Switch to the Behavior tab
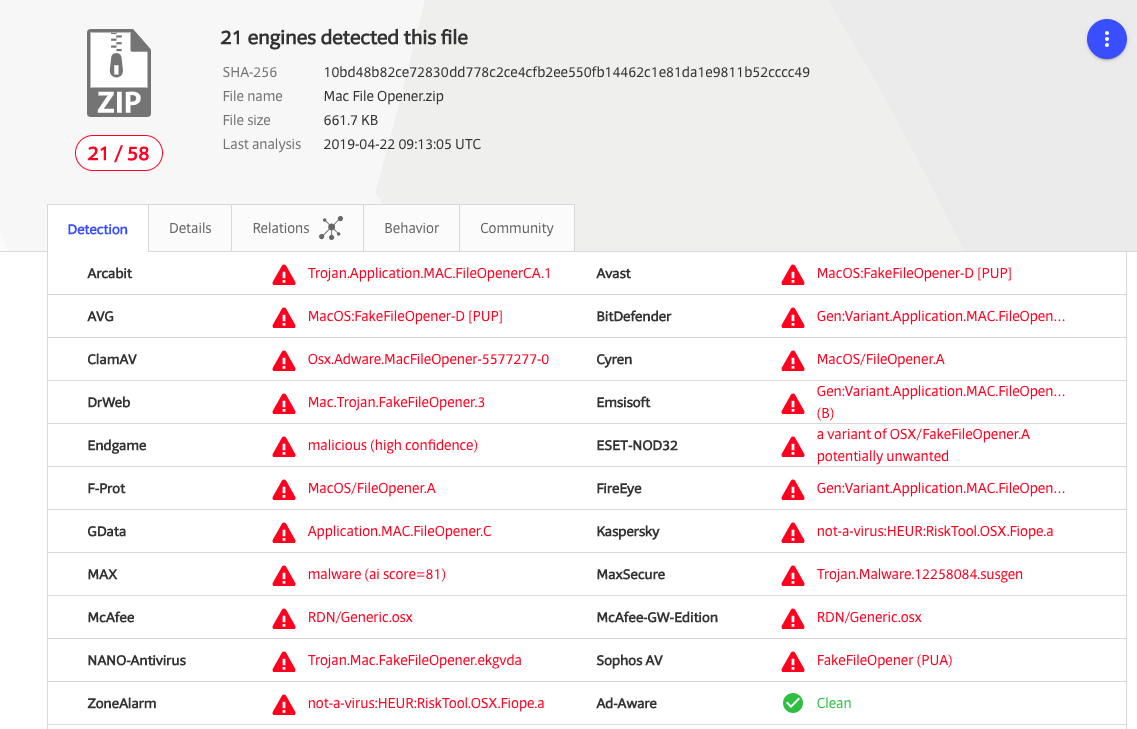 pos(411,228)
